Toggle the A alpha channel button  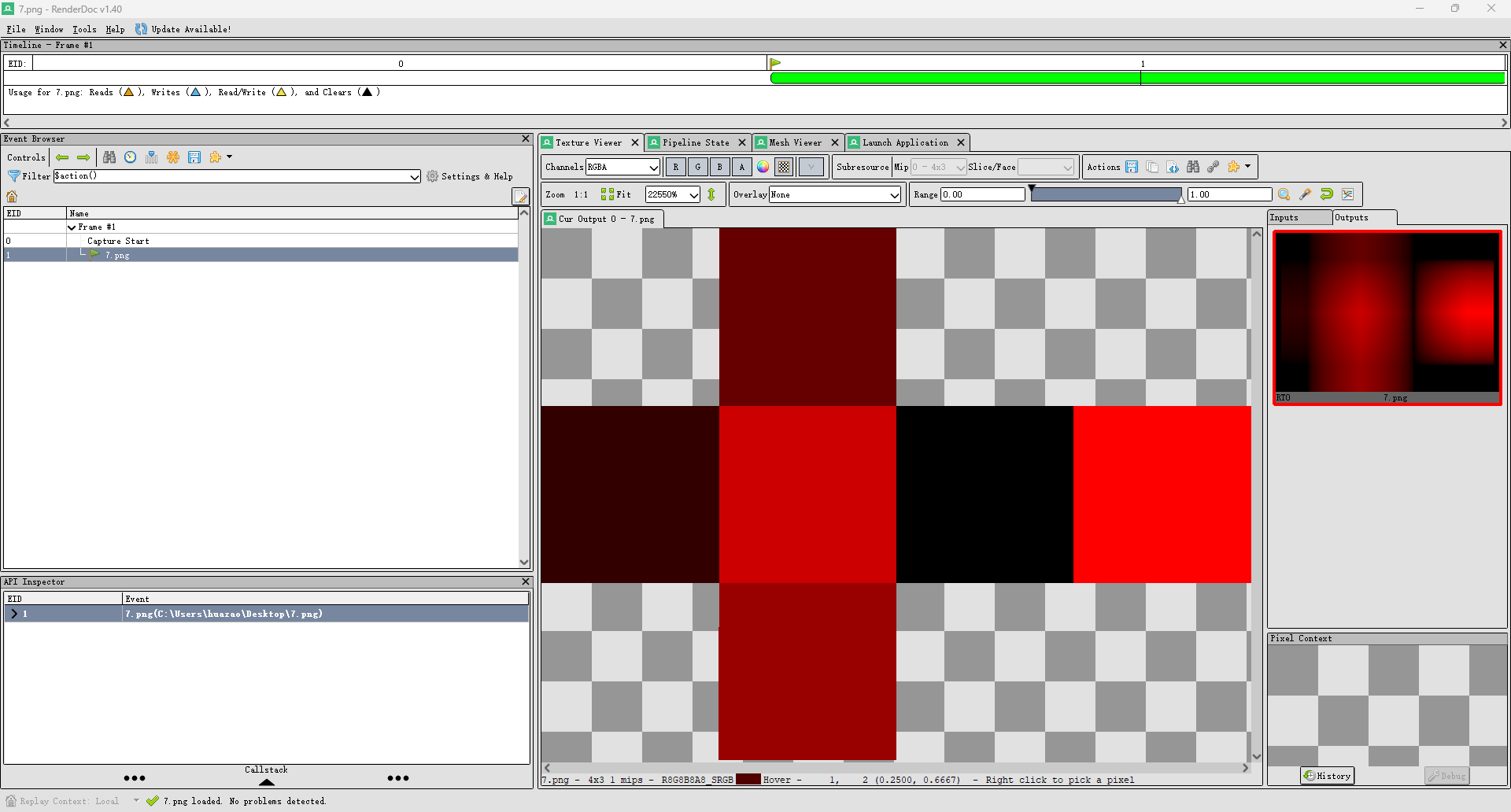[x=741, y=167]
